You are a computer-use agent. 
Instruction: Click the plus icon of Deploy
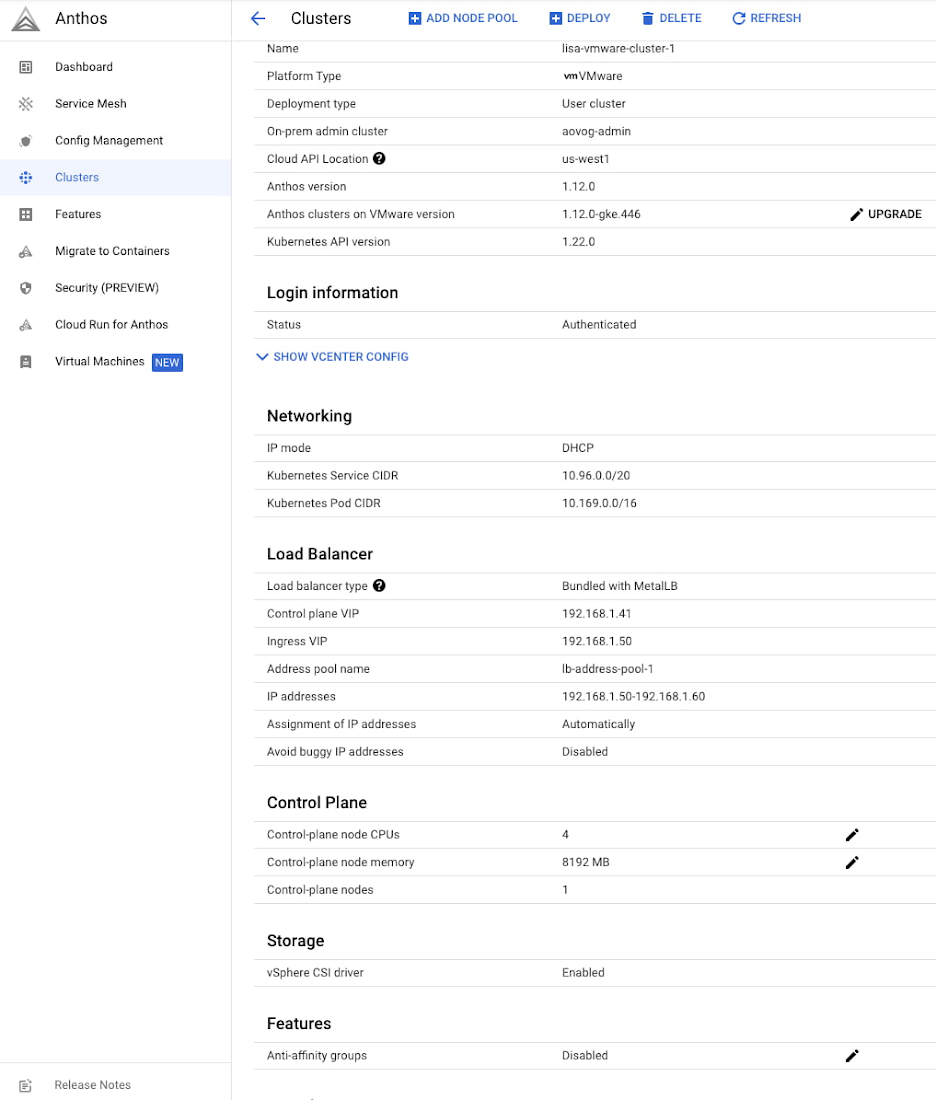coord(556,18)
